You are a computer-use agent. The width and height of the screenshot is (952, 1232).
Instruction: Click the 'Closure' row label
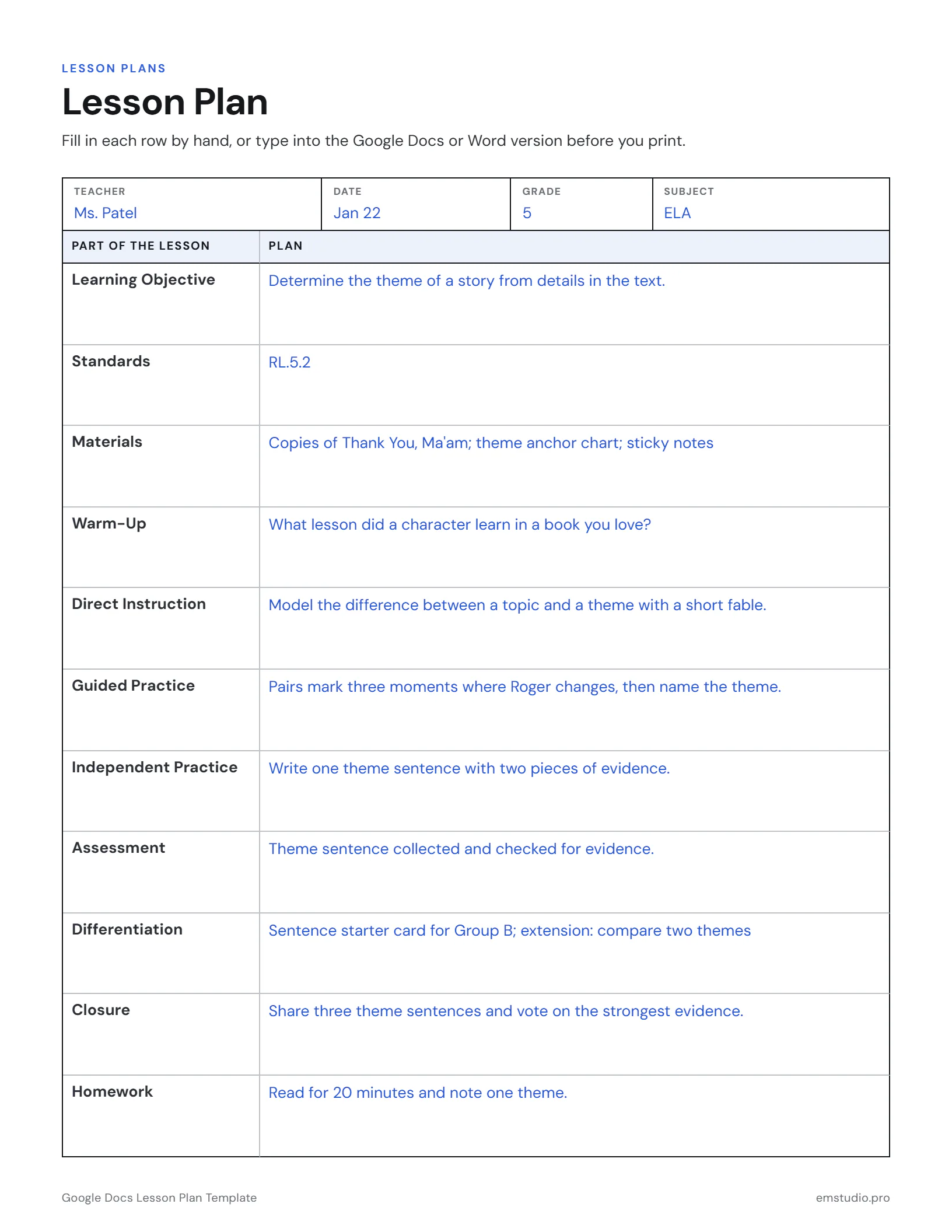[x=101, y=1010]
